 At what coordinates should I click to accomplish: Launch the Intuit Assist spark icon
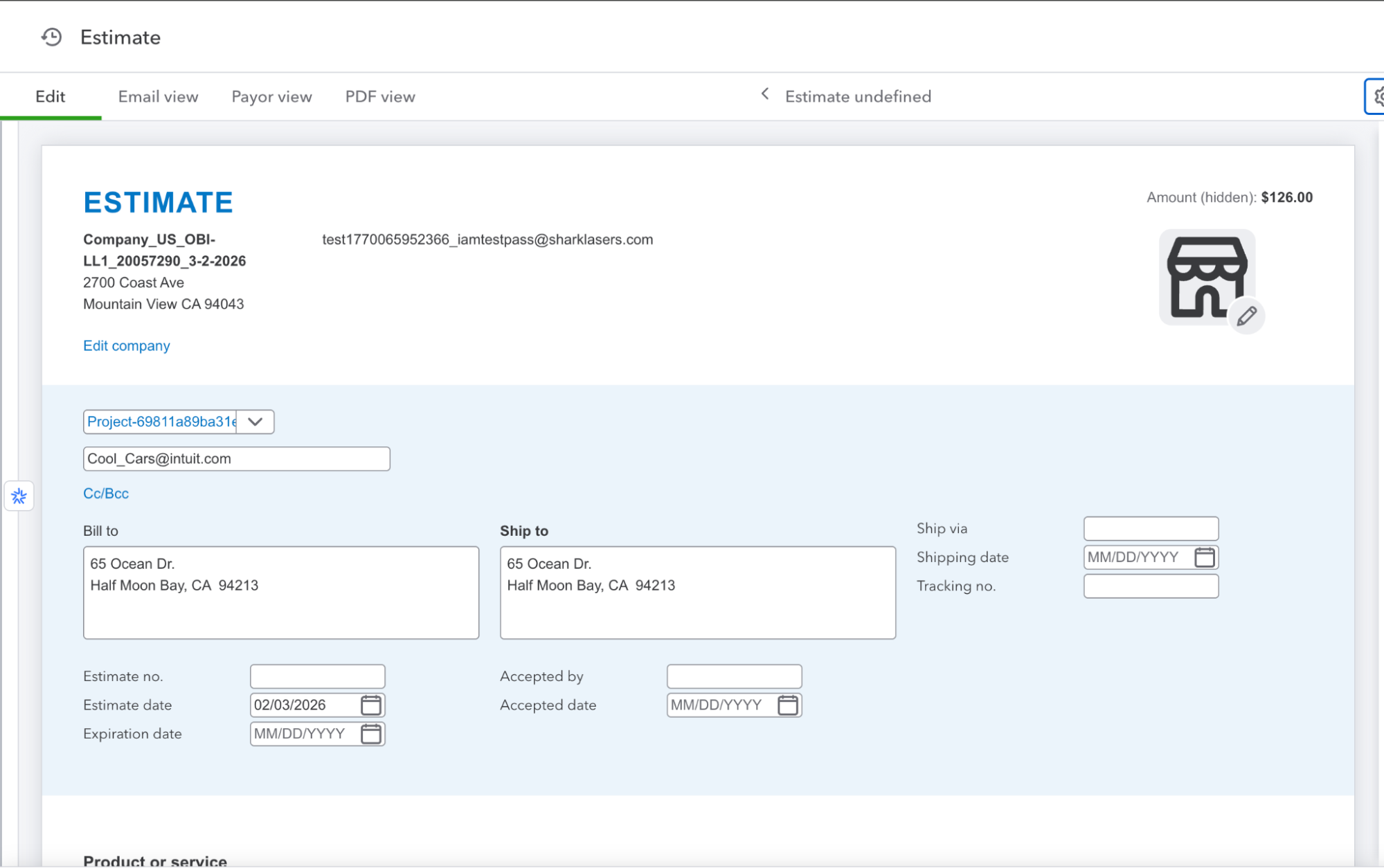(x=19, y=496)
